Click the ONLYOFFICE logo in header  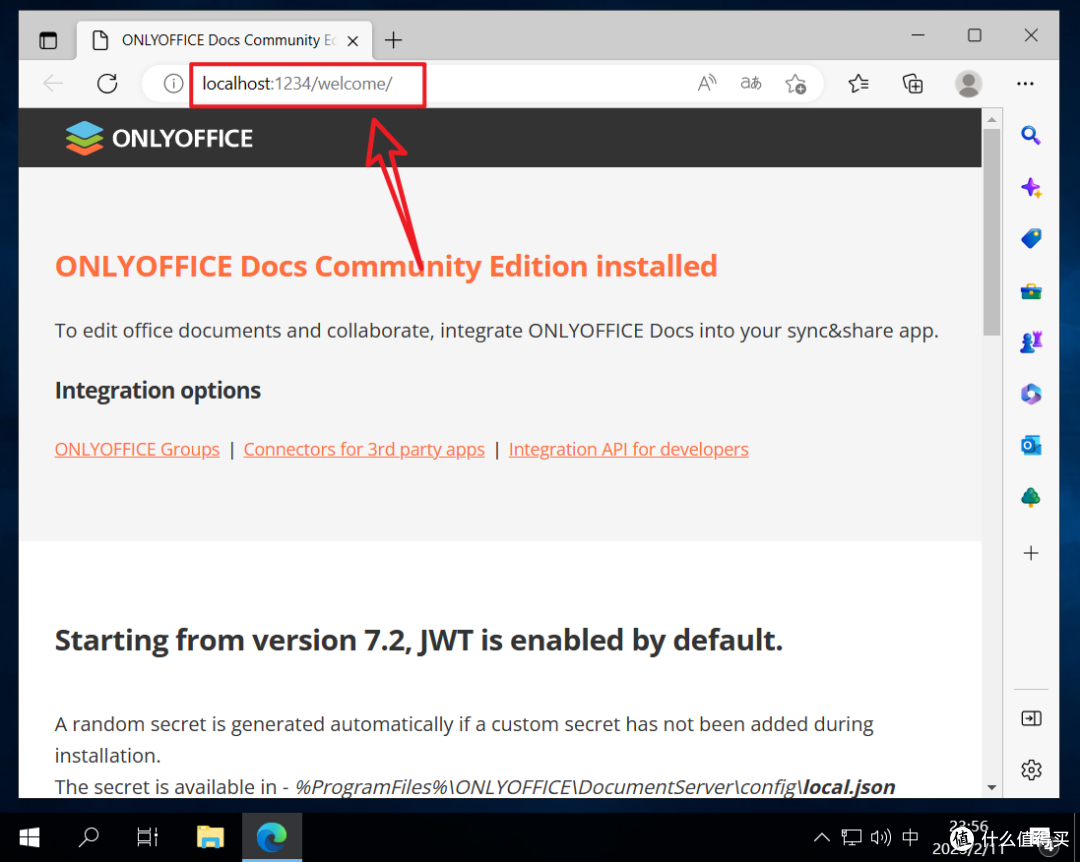tap(159, 138)
